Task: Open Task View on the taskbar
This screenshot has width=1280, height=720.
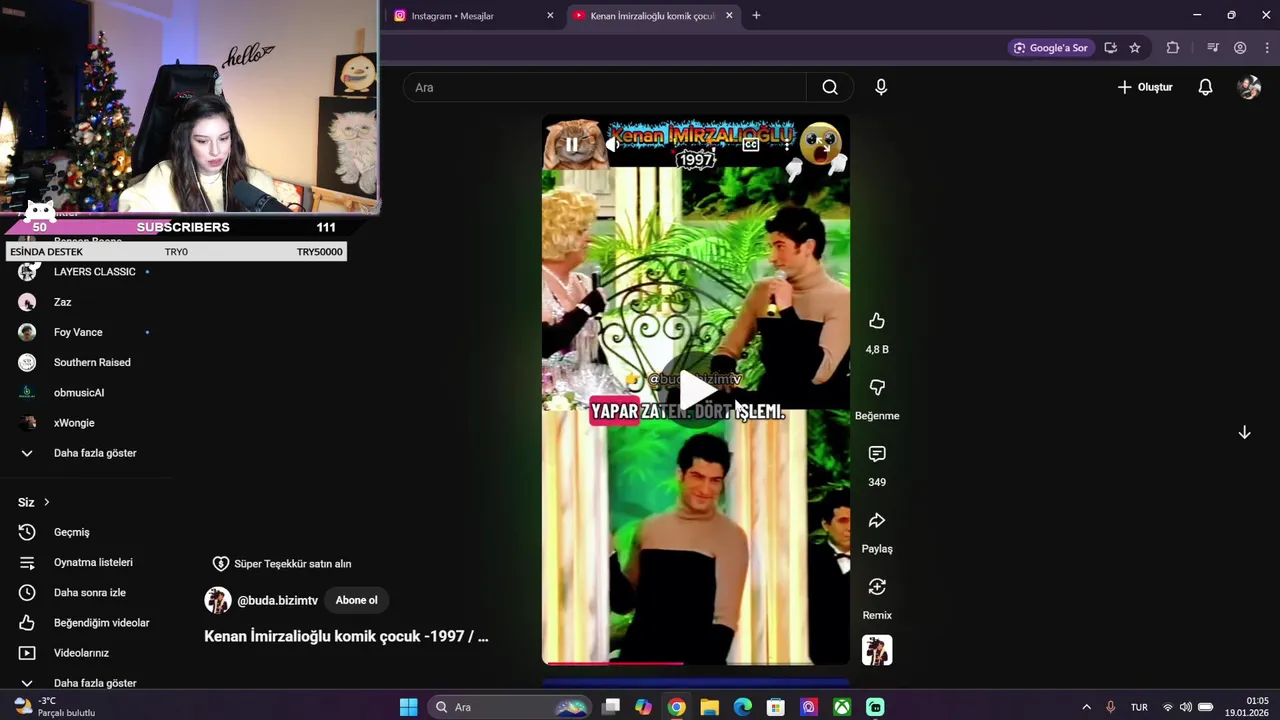Action: (611, 707)
